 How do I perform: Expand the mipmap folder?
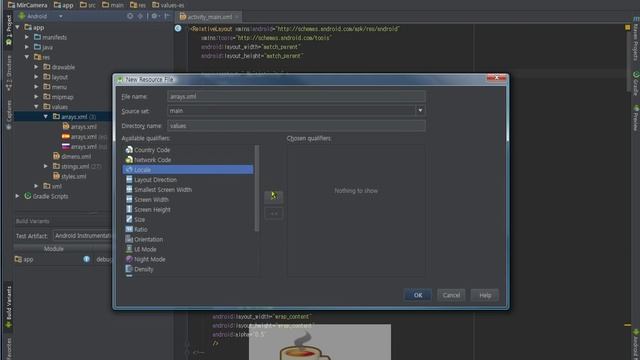pyautogui.click(x=36, y=97)
